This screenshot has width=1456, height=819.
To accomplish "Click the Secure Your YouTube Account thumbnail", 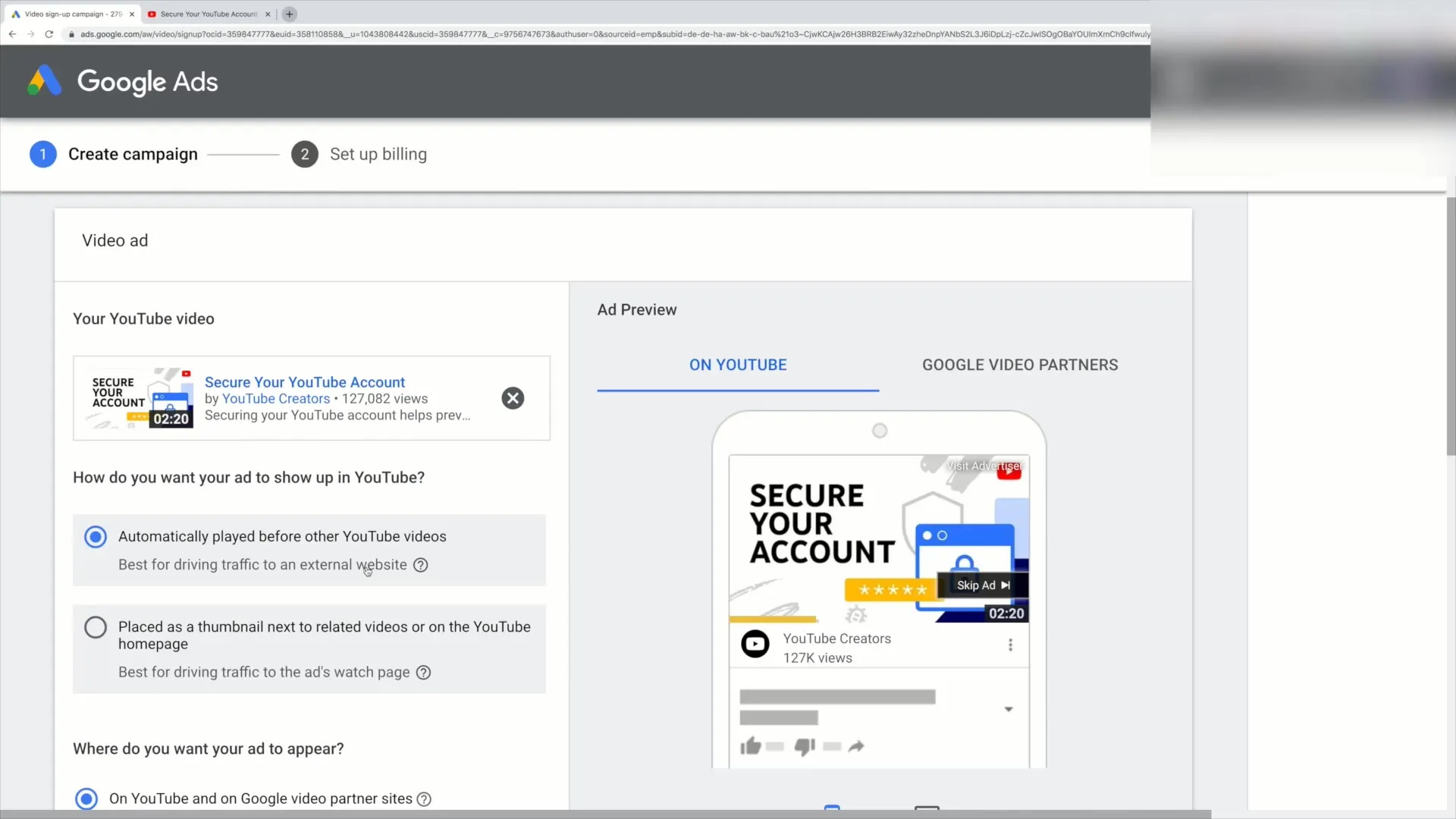I will pos(140,397).
